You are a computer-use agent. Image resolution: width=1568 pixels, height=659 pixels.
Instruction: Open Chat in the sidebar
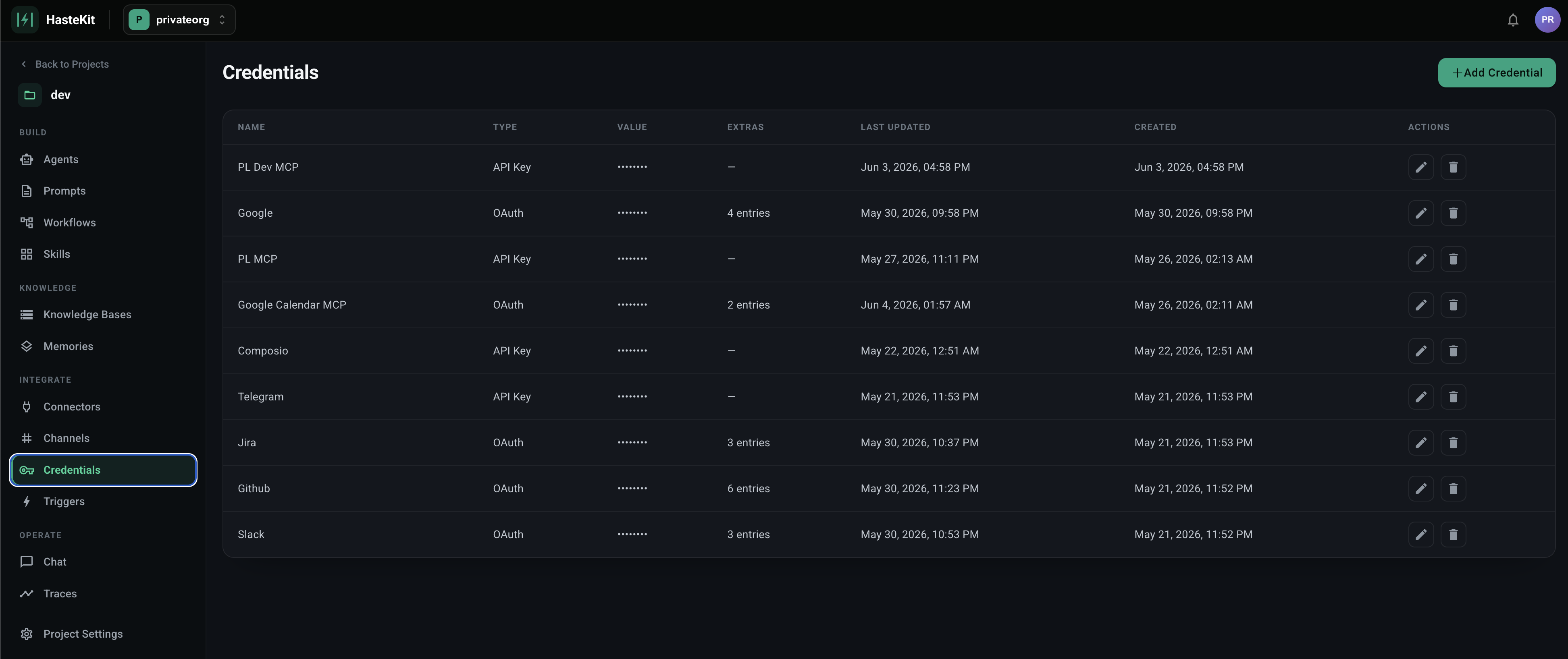[x=104, y=562]
